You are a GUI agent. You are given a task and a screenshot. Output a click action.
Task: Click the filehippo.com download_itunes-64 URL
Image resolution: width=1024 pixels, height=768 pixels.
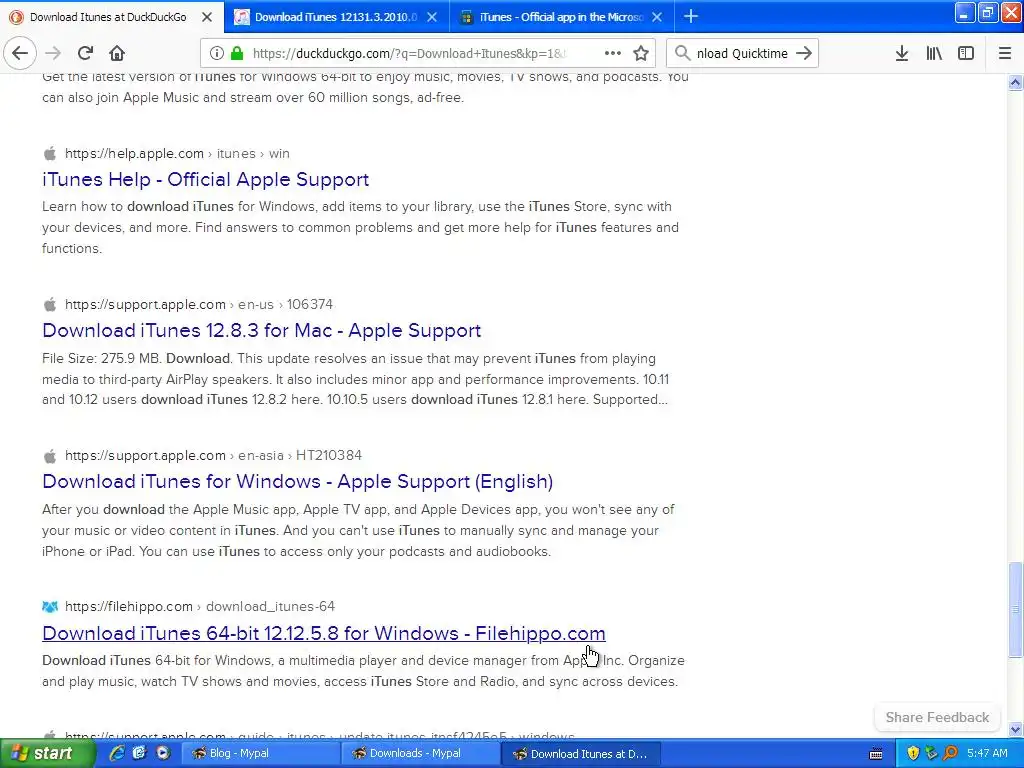(200, 607)
